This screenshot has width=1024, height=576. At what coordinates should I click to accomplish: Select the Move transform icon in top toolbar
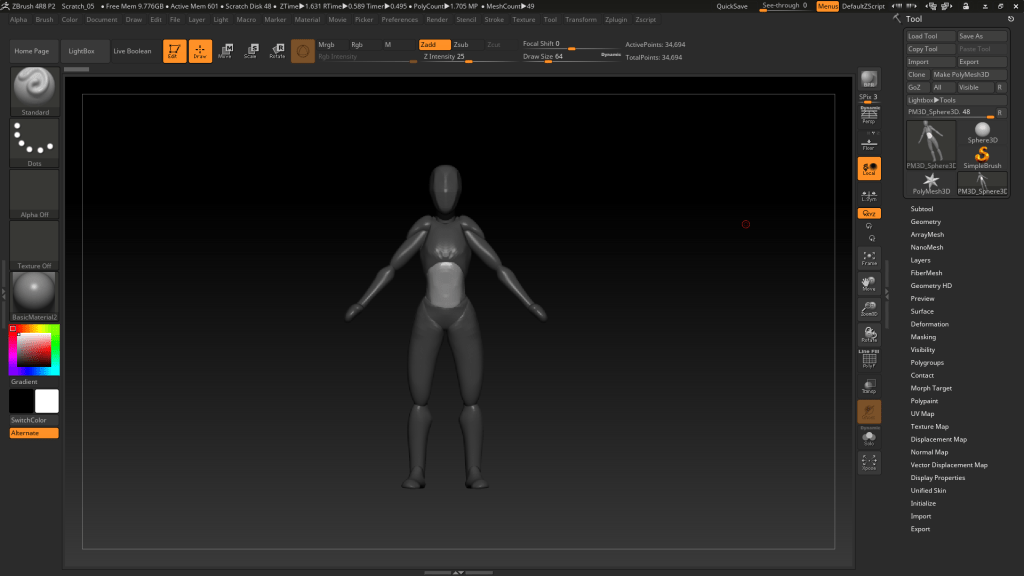tap(225, 51)
